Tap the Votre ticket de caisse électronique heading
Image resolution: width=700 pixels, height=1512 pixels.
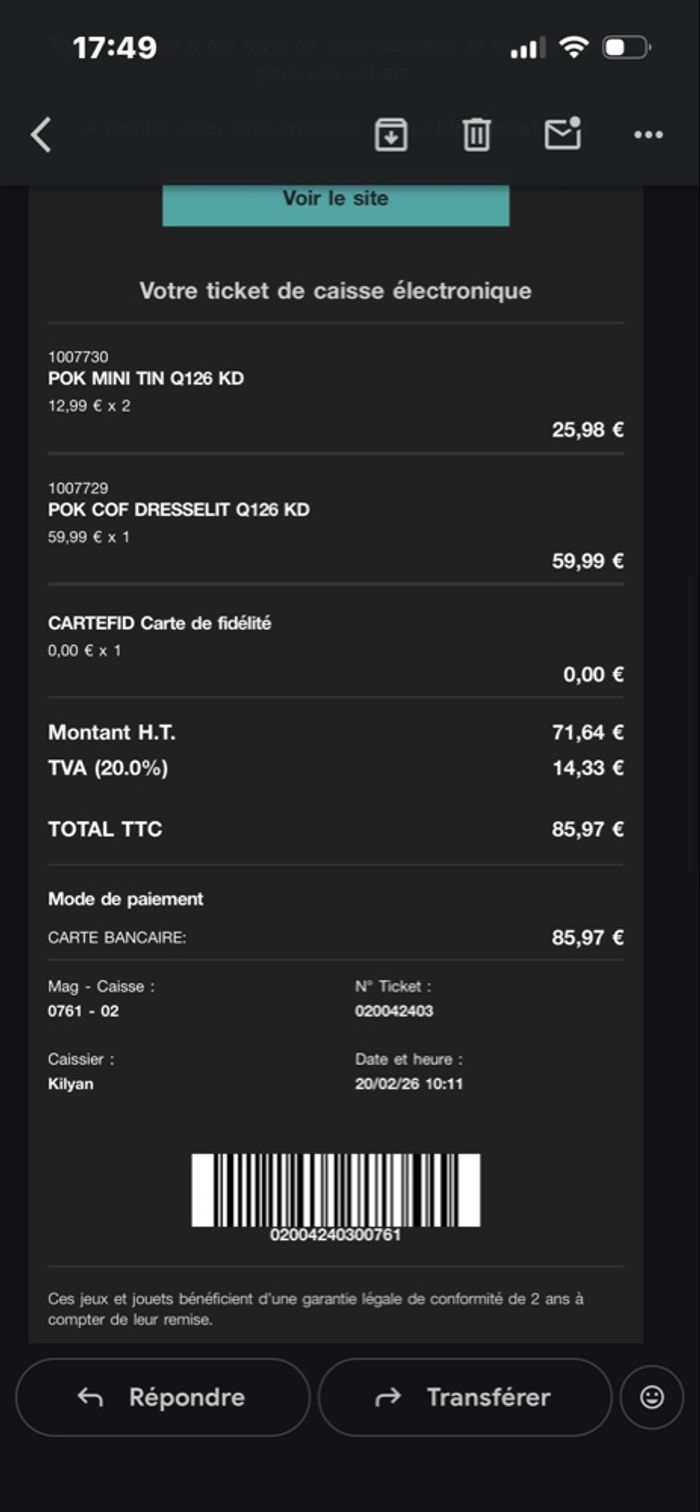[x=335, y=291]
